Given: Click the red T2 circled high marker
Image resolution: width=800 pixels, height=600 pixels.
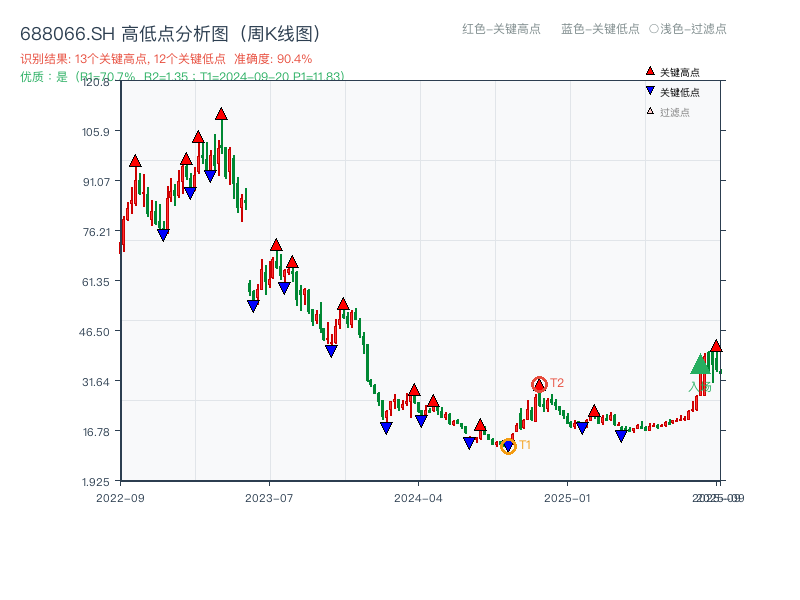Looking at the screenshot, I should point(538,383).
